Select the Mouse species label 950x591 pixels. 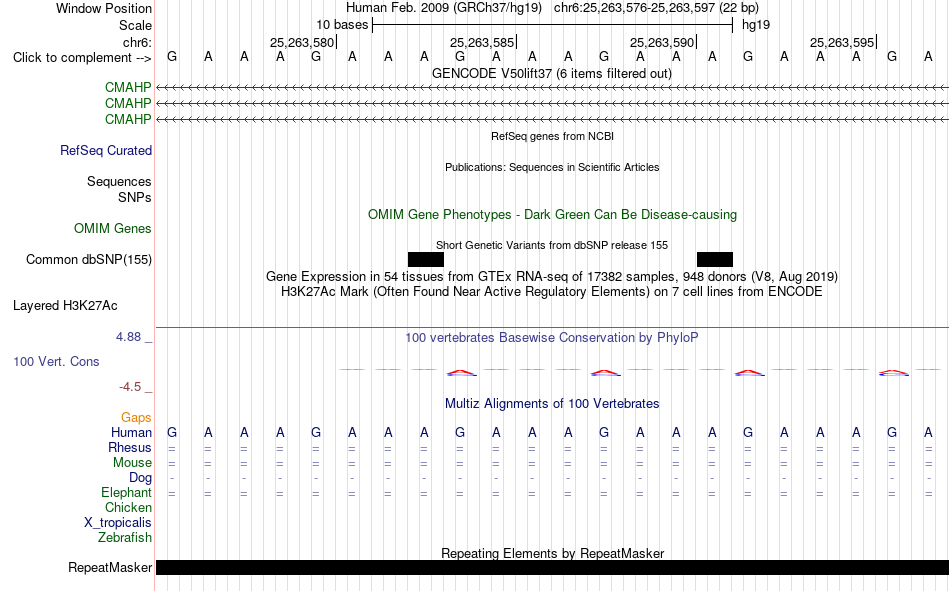coord(132,462)
